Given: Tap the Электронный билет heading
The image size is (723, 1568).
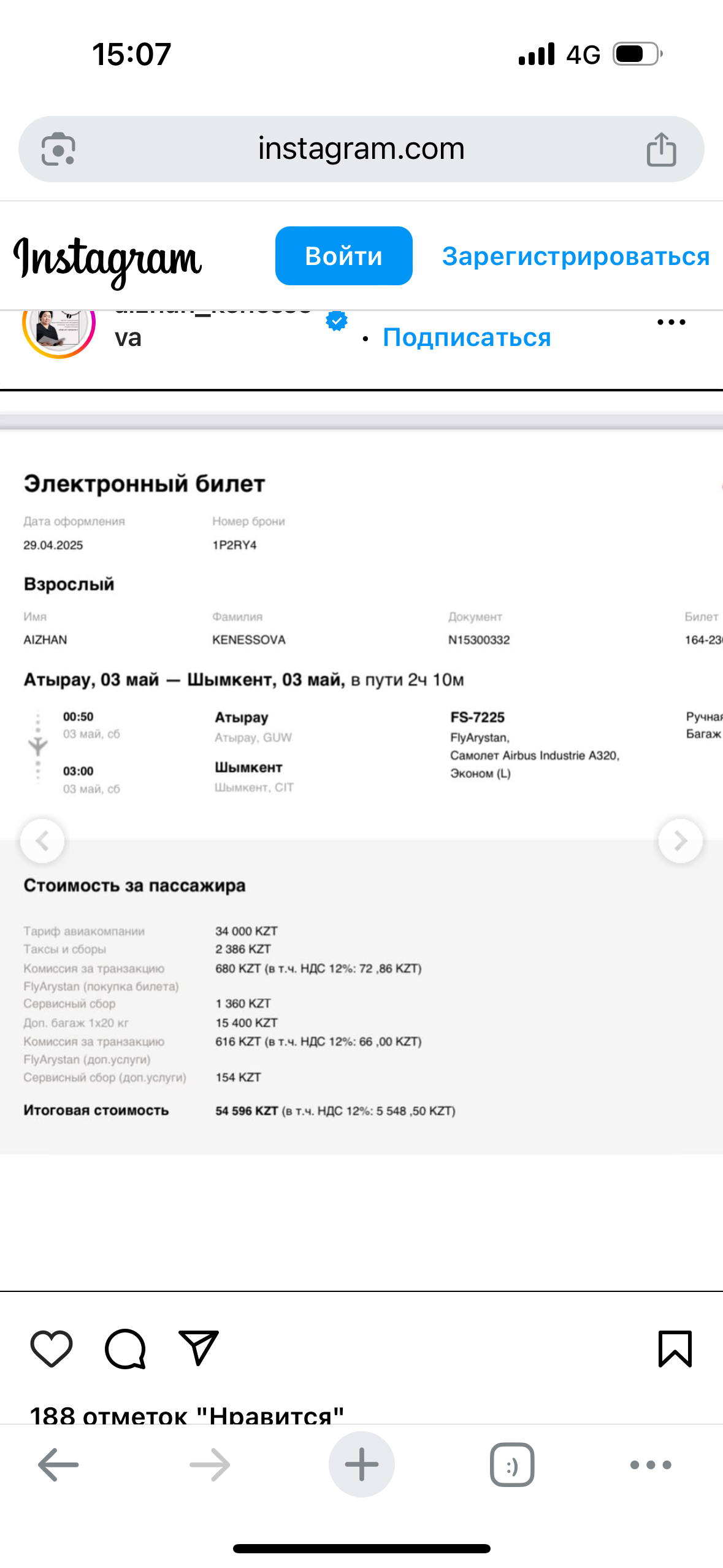Looking at the screenshot, I should (x=144, y=484).
